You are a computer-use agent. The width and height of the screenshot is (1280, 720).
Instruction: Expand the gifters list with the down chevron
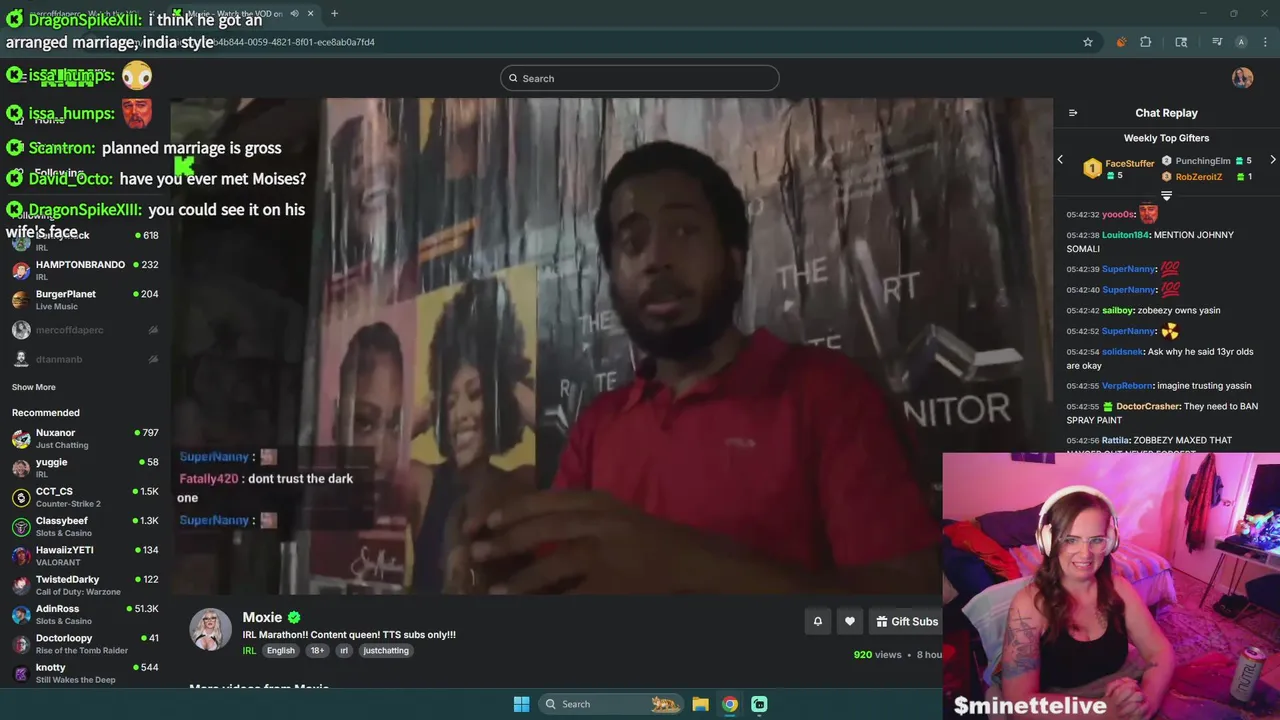click(1166, 196)
